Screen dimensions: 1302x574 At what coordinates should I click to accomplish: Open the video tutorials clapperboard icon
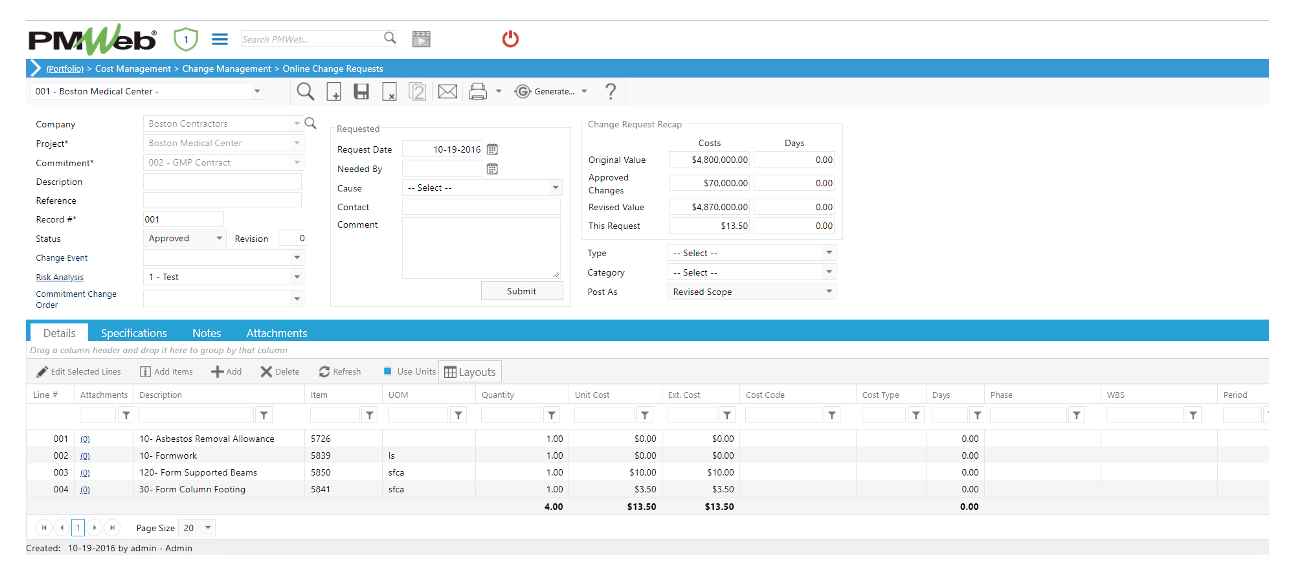pos(421,39)
